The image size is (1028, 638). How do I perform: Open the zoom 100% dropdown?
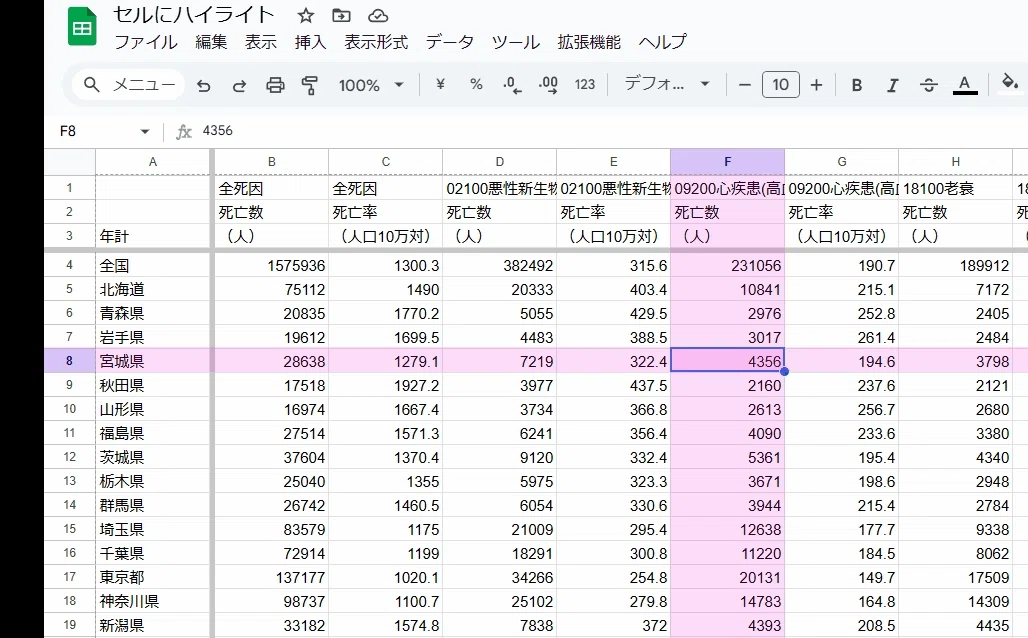point(371,85)
